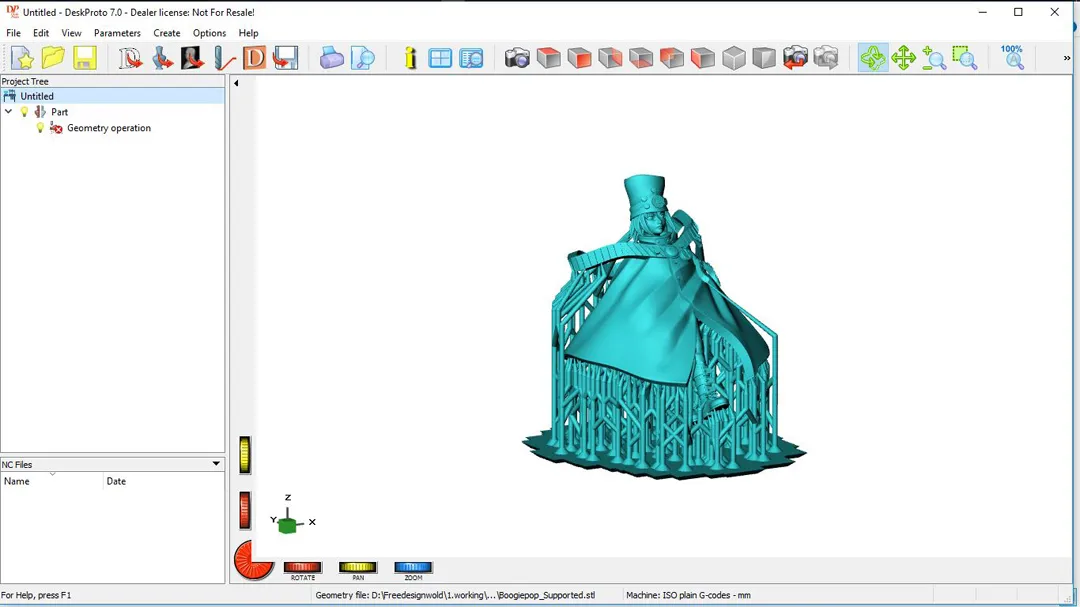Image resolution: width=1080 pixels, height=607 pixels.
Task: Select the top view cube icon
Action: tap(548, 58)
